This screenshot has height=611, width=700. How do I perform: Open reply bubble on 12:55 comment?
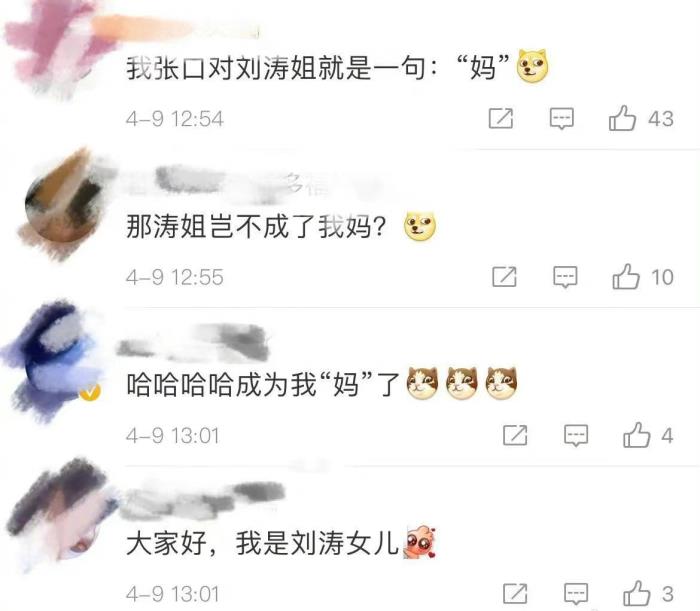click(565, 278)
